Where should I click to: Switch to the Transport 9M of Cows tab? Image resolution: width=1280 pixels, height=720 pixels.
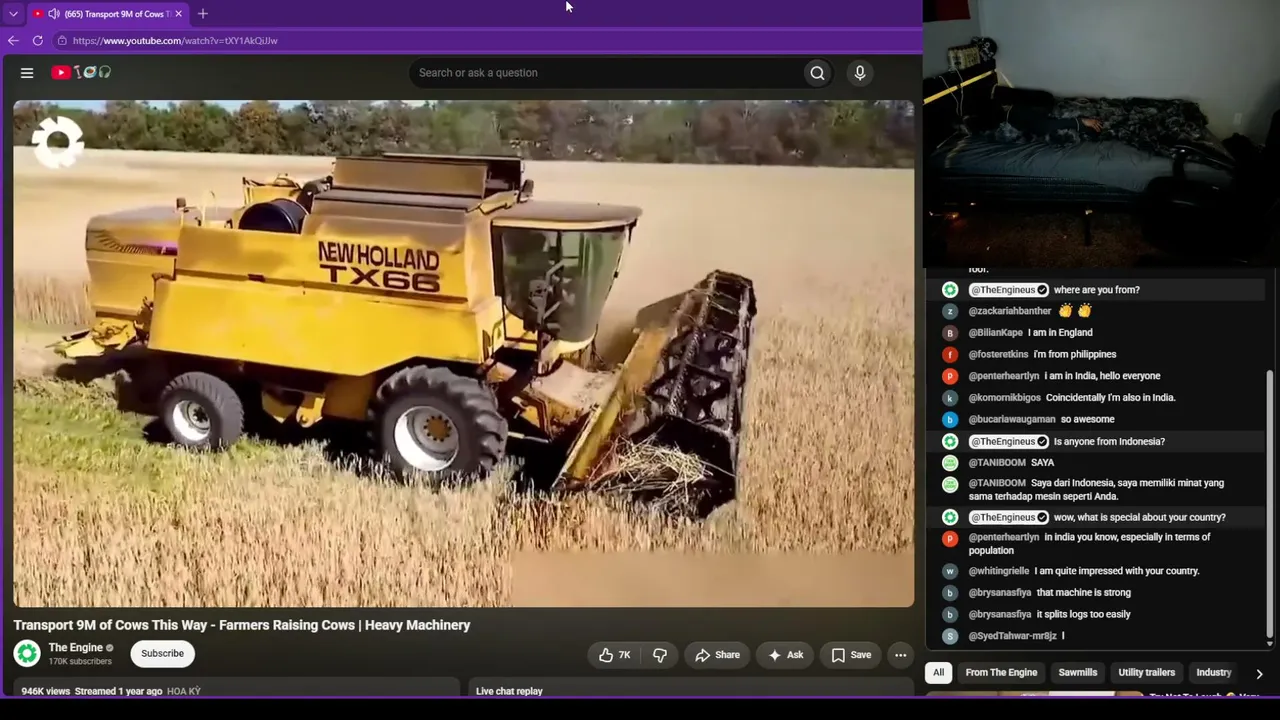(x=107, y=14)
